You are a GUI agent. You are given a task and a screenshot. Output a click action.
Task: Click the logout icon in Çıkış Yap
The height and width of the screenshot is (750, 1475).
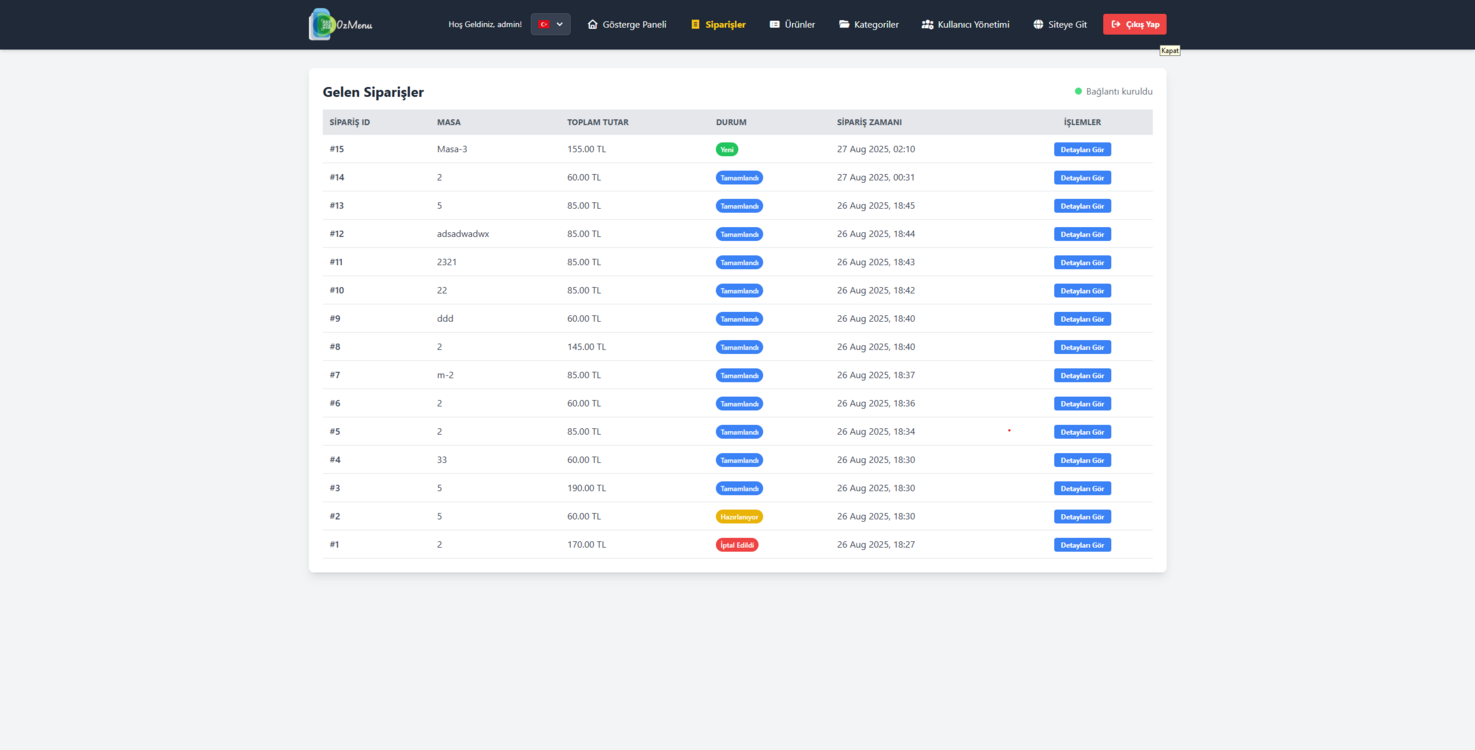point(1116,24)
